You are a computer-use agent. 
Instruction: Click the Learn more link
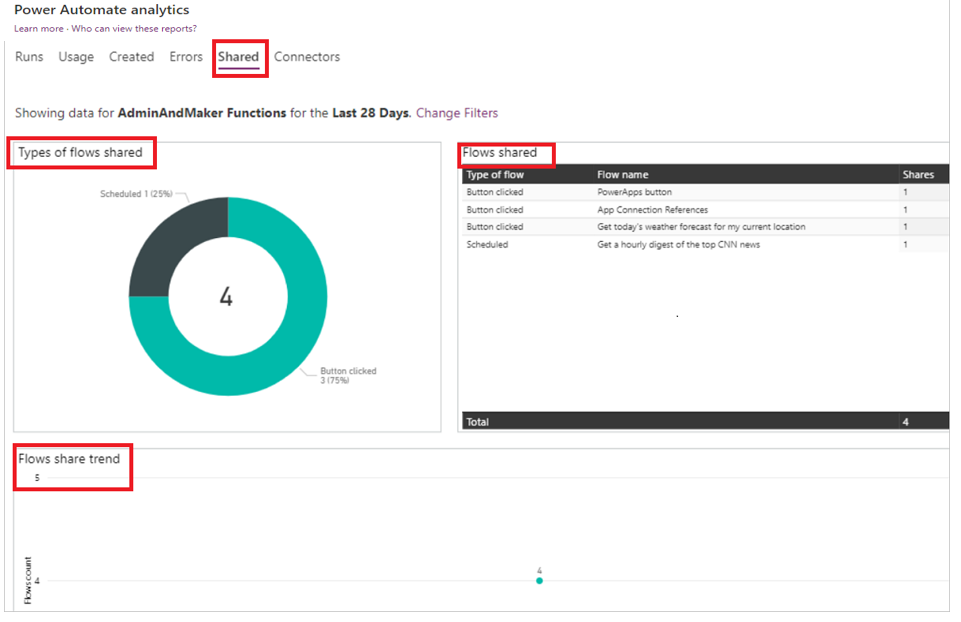tap(39, 29)
